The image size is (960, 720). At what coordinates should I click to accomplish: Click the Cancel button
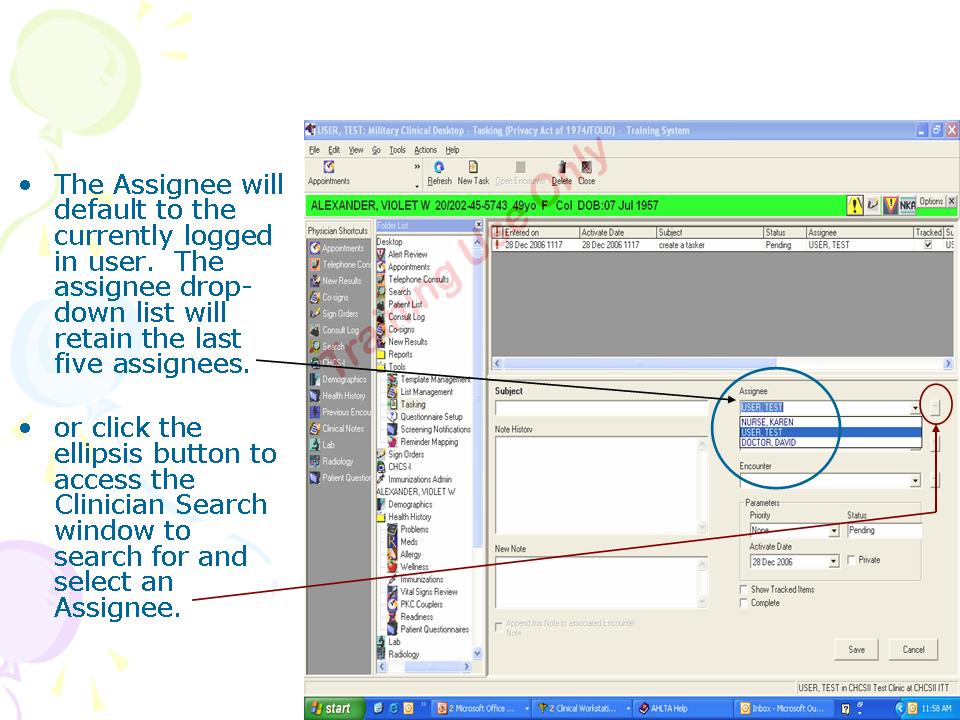pos(913,650)
